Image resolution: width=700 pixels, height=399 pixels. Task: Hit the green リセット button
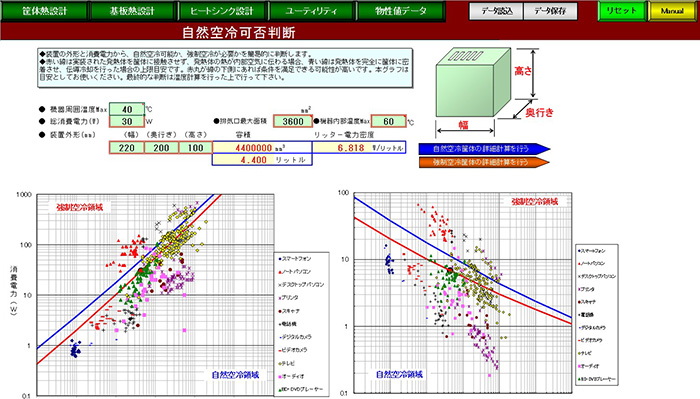(621, 11)
